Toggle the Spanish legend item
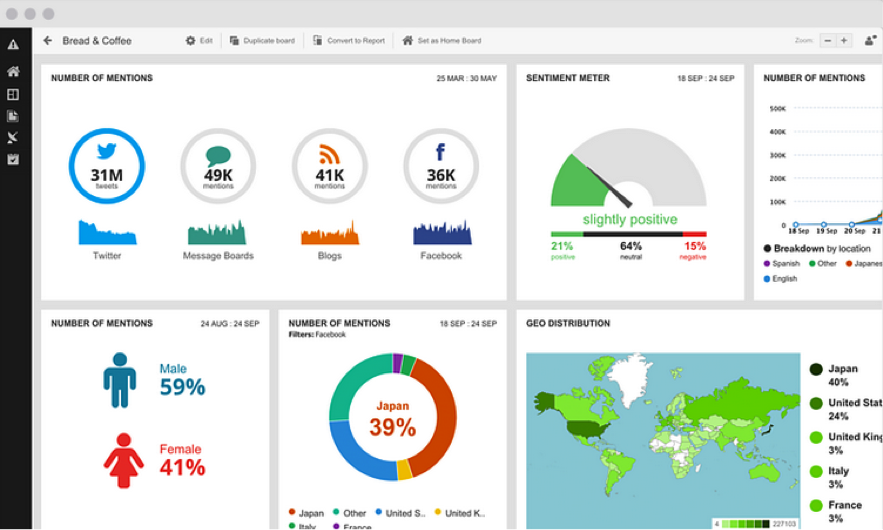This screenshot has height=530, width=883. [782, 264]
